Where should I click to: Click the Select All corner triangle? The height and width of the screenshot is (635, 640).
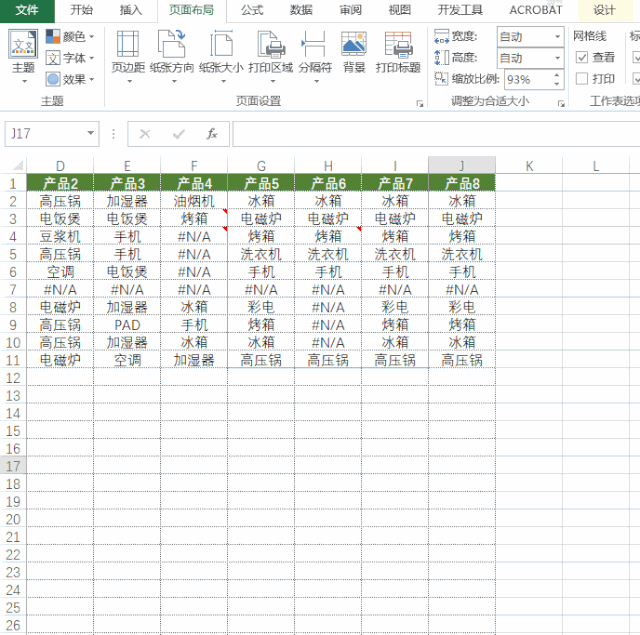18,165
